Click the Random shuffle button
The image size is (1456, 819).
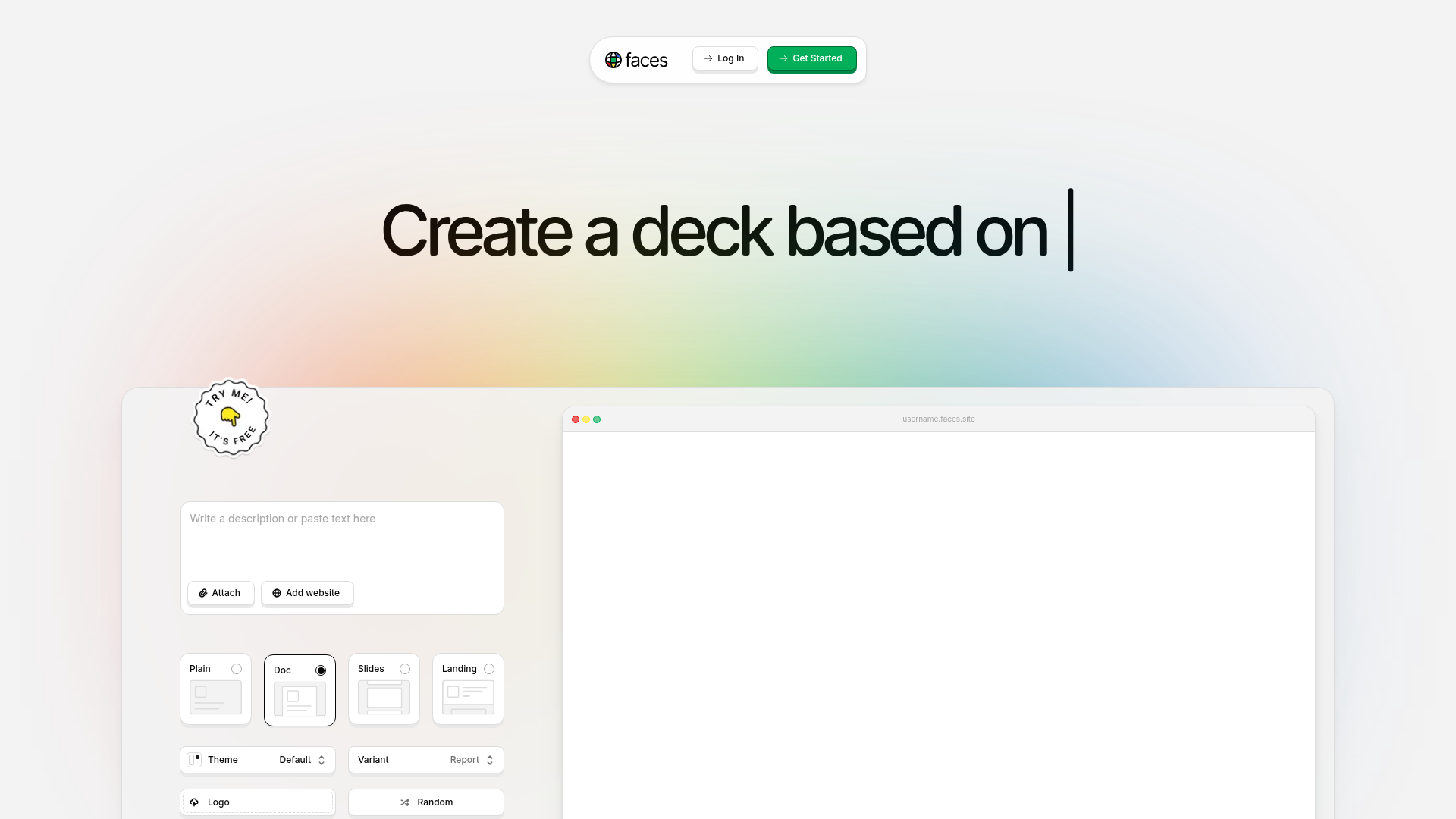(x=426, y=802)
